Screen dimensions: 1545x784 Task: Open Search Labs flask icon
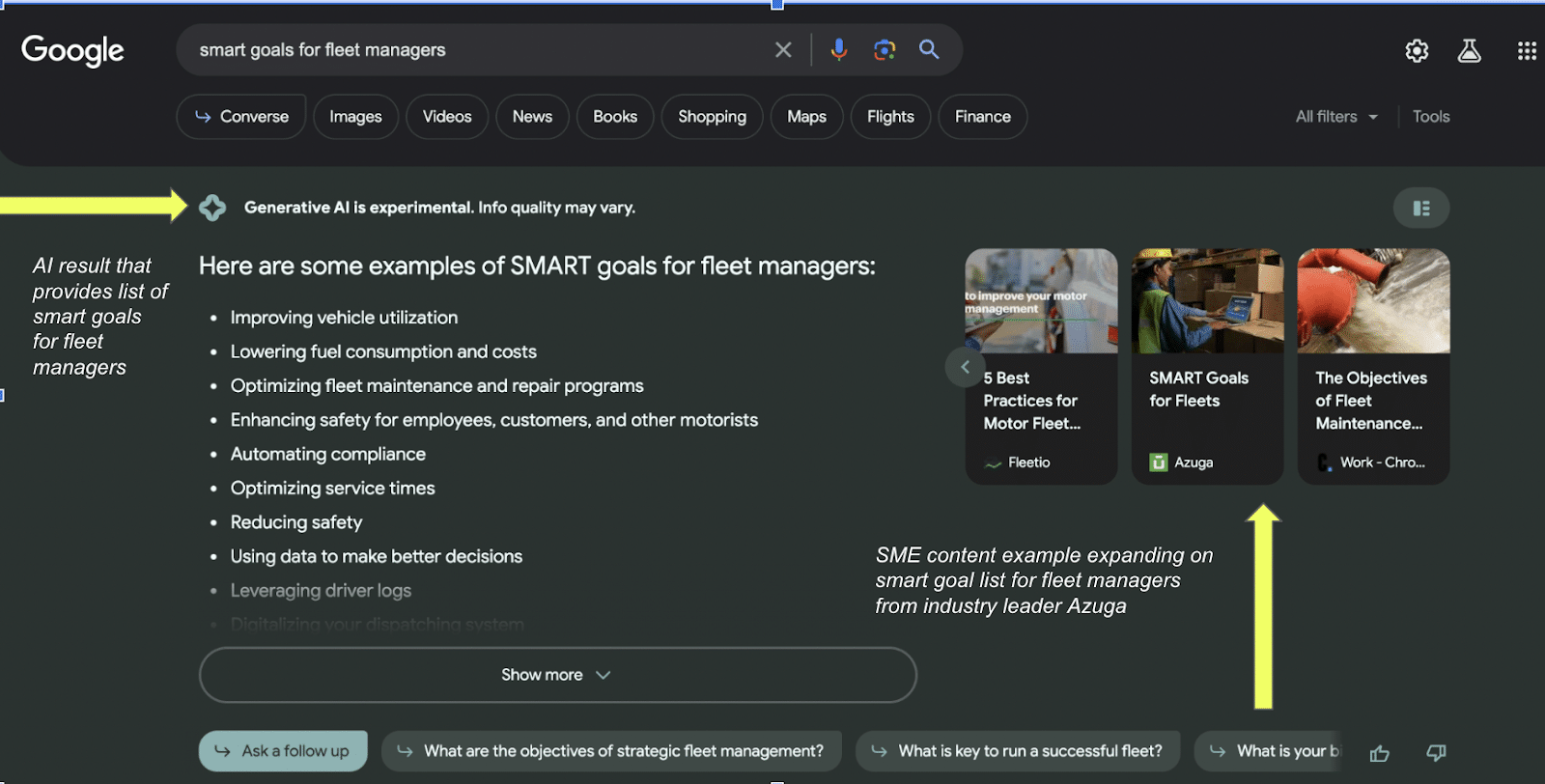(1469, 51)
